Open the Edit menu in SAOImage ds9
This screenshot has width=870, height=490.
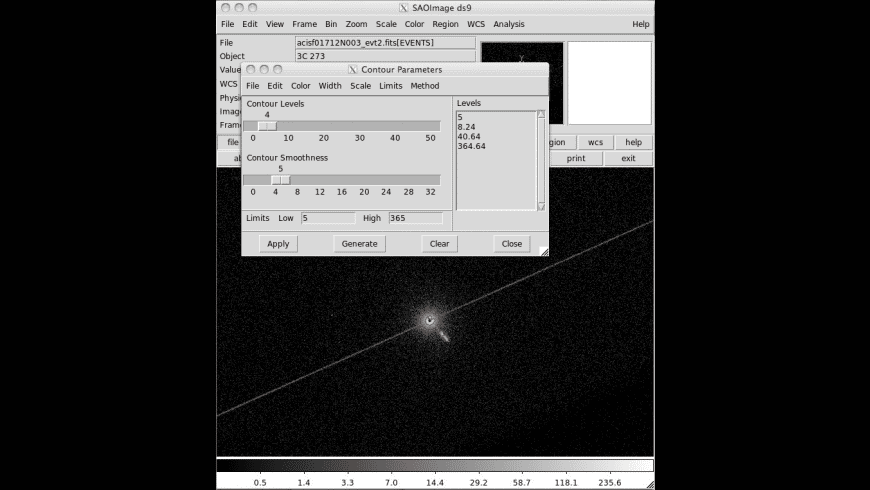coord(250,24)
